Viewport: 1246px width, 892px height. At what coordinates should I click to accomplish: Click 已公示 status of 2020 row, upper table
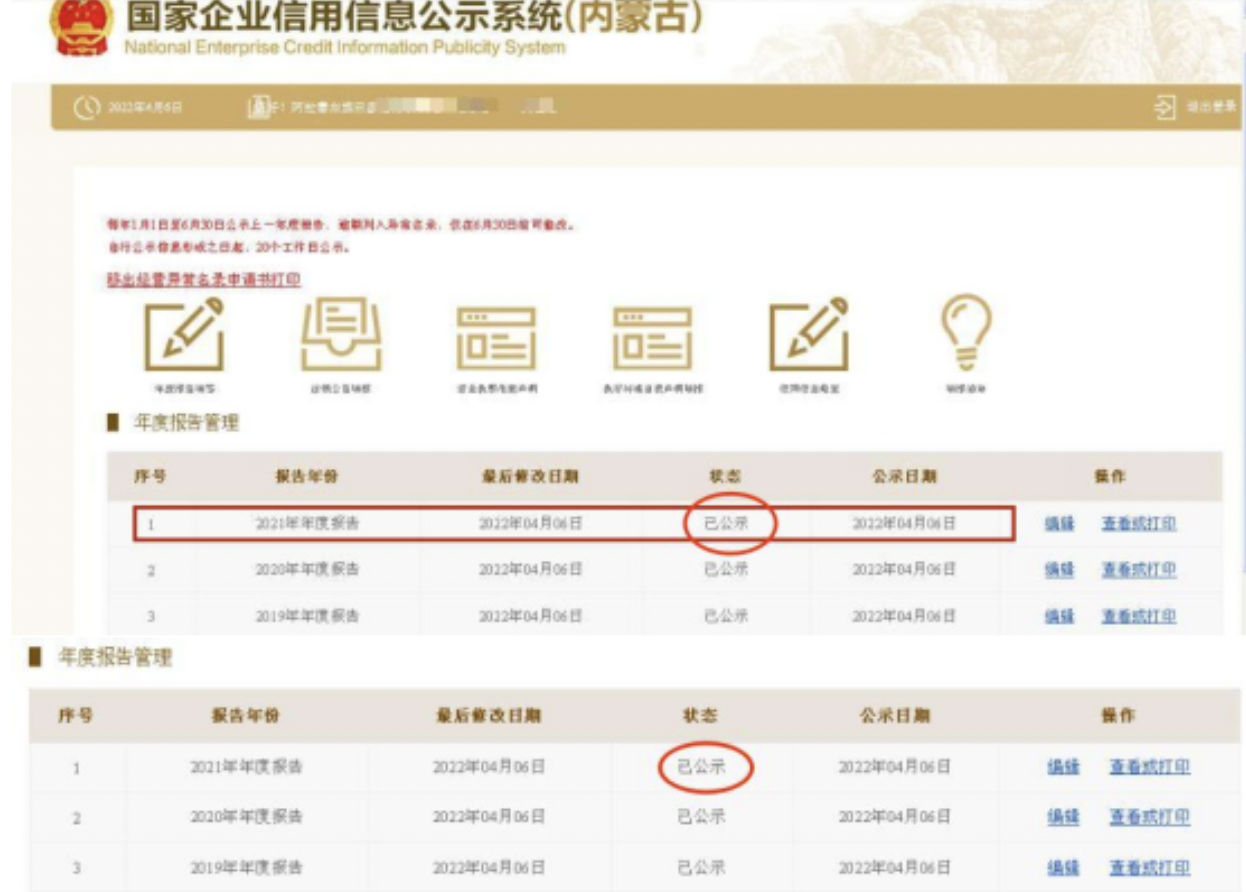(726, 570)
